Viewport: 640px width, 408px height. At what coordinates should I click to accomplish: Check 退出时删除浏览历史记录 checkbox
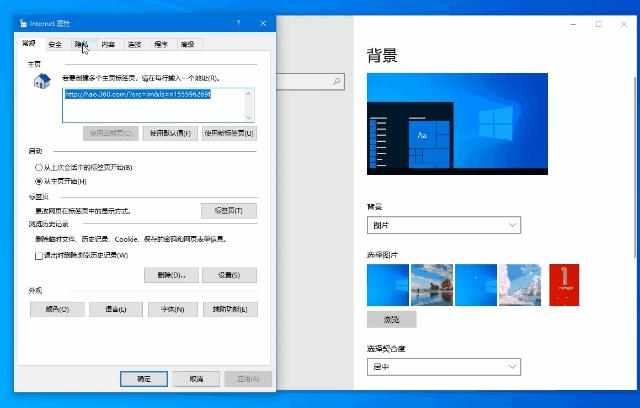pyautogui.click(x=39, y=256)
